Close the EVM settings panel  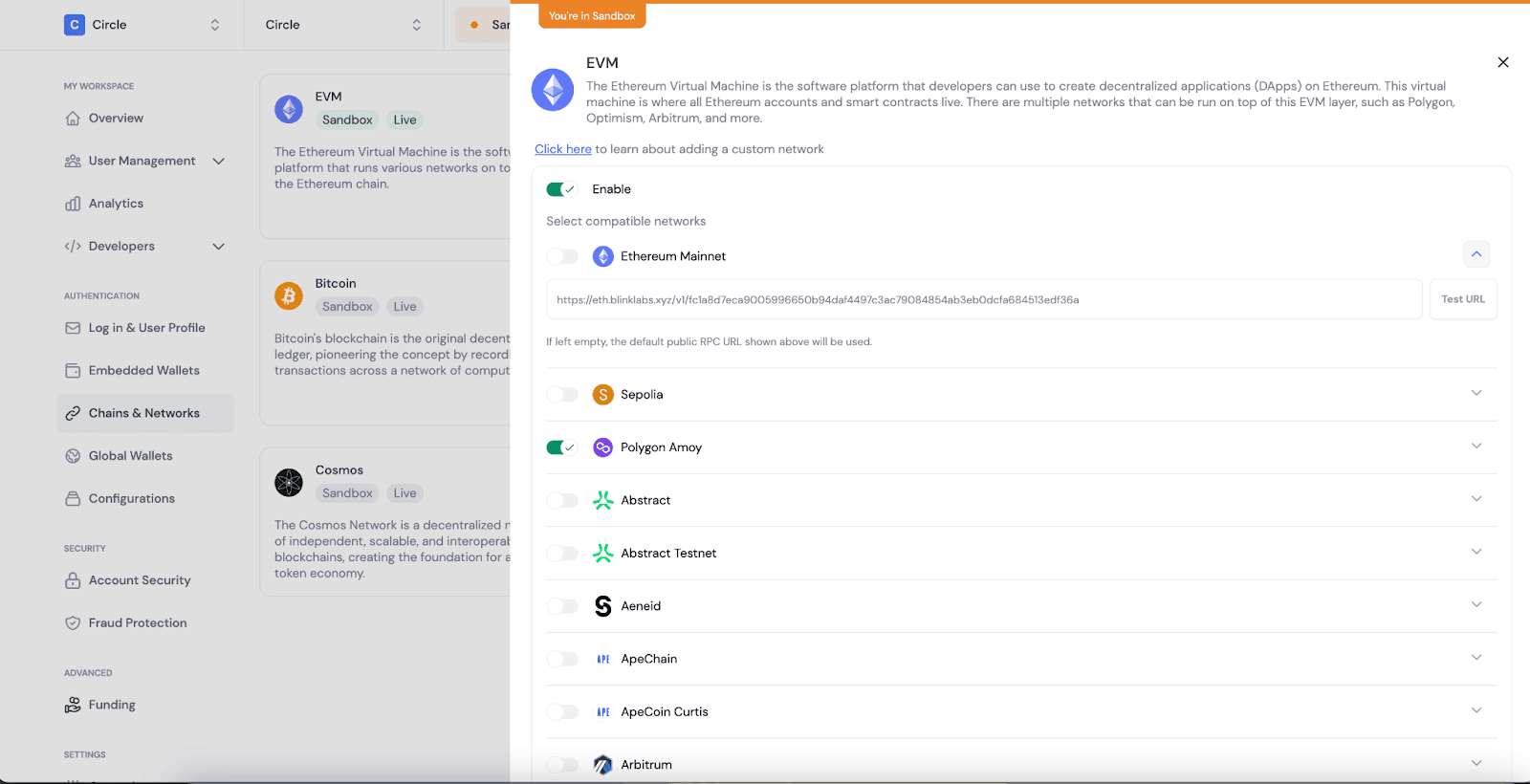point(1503,62)
